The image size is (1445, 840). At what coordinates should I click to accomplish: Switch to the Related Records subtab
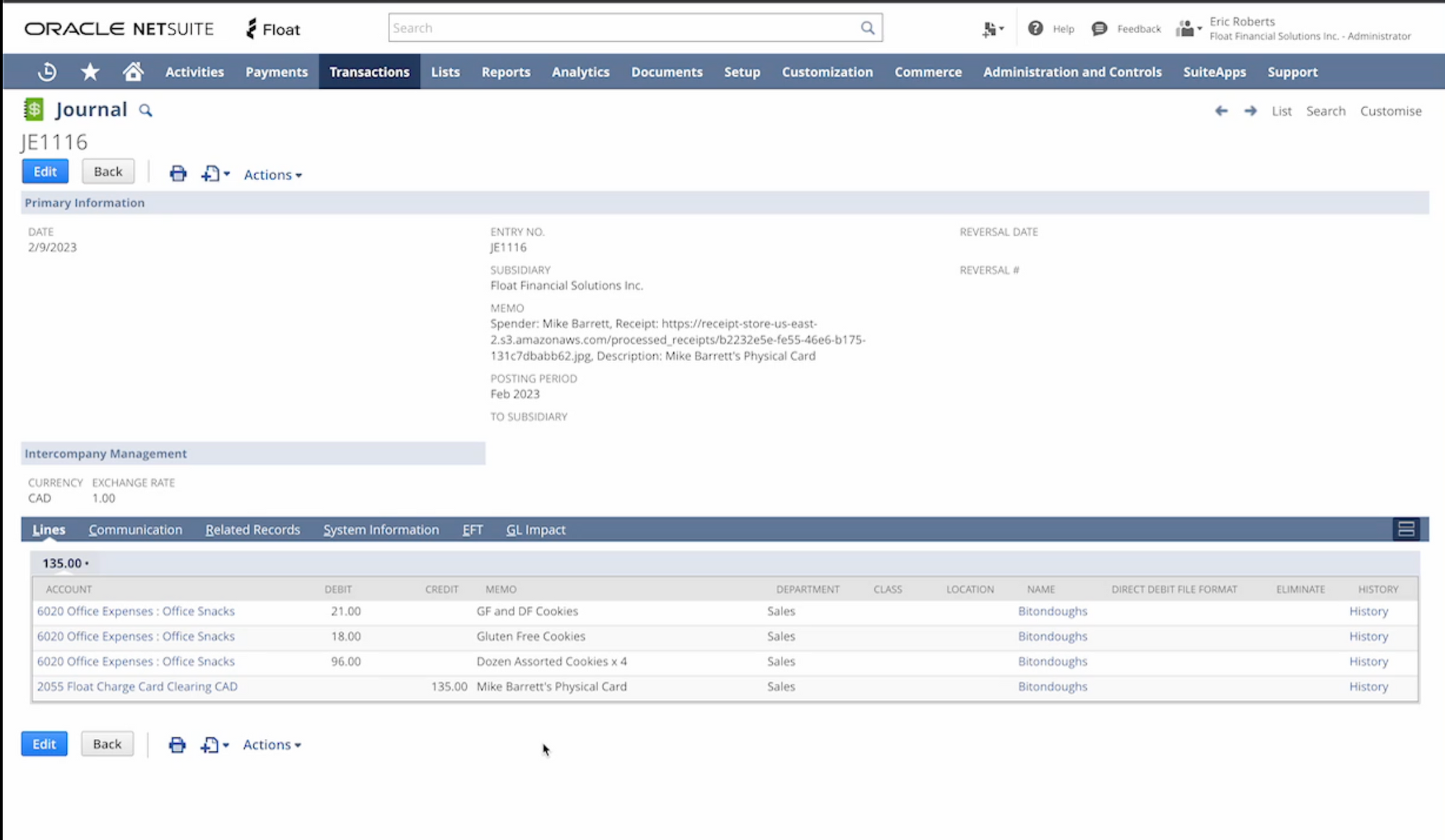click(252, 529)
